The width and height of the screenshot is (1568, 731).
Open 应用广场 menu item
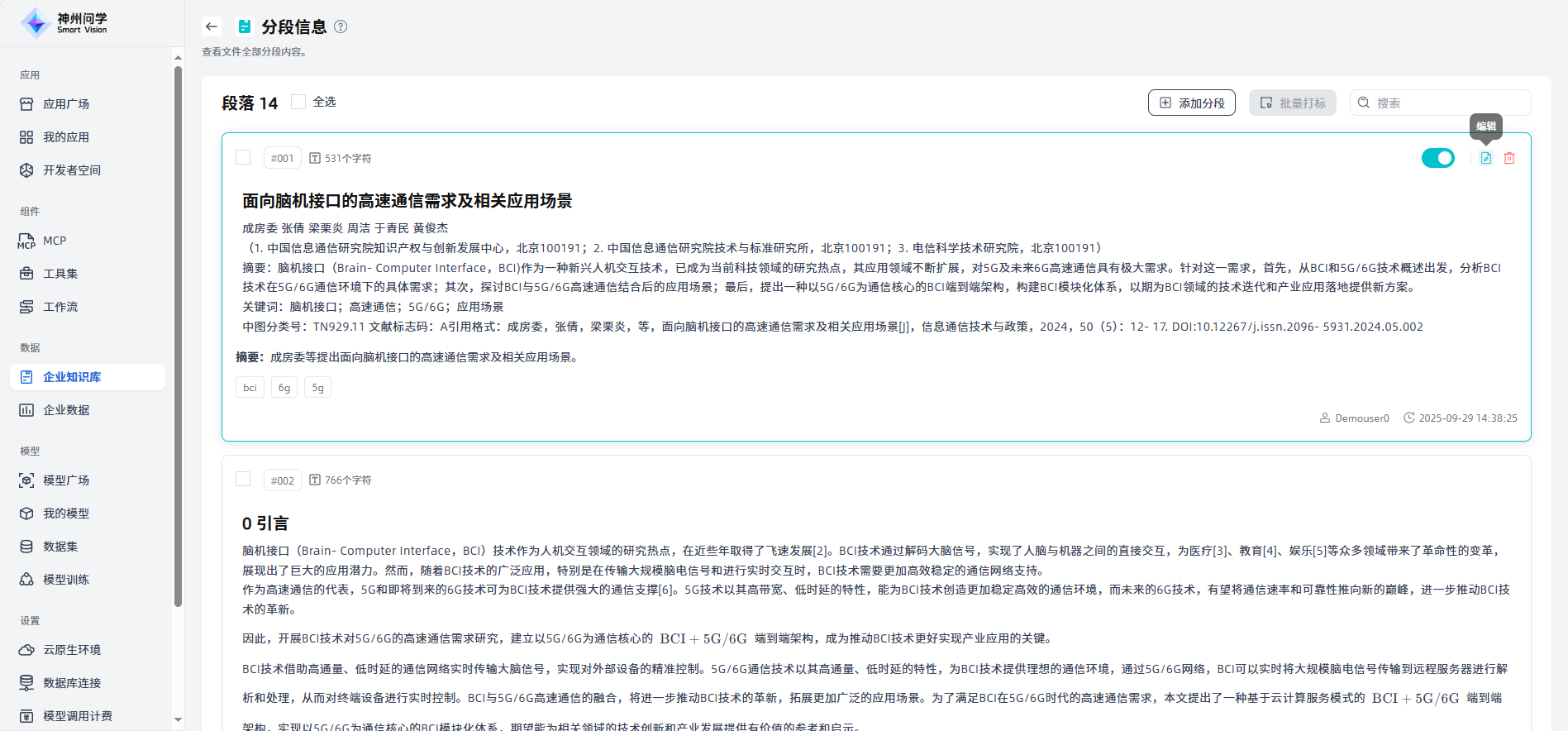point(66,104)
